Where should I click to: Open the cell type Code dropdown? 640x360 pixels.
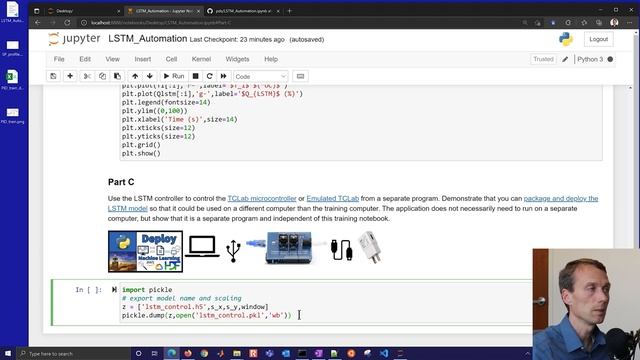tap(260, 76)
